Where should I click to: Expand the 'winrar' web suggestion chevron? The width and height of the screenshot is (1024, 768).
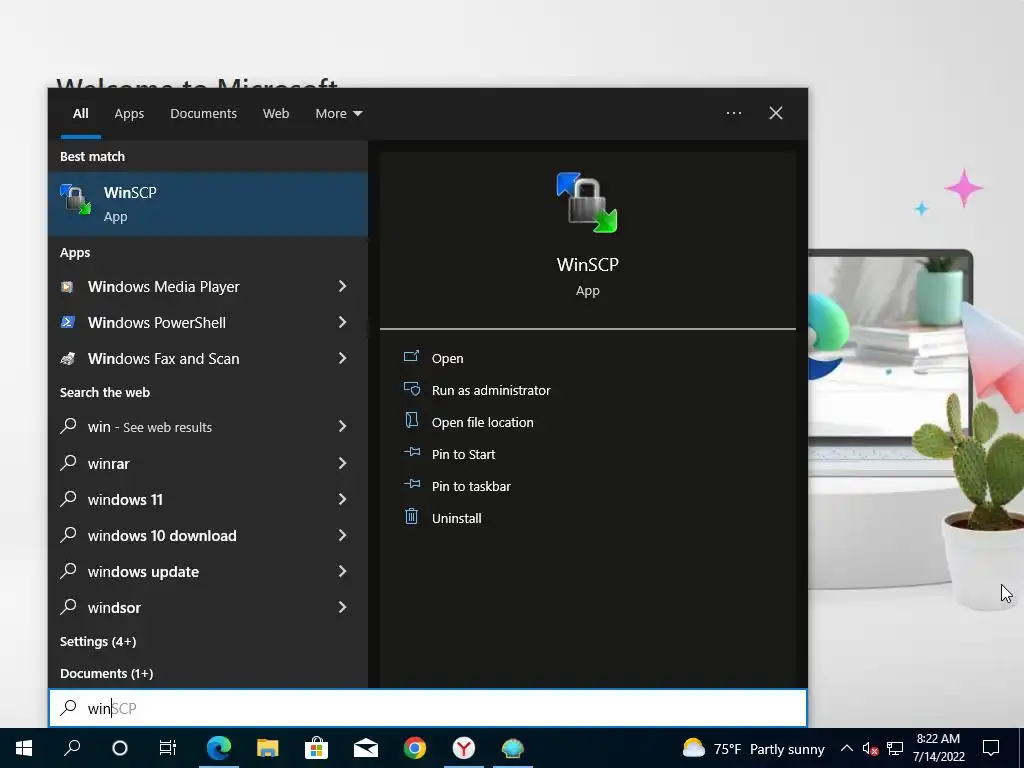(x=342, y=463)
